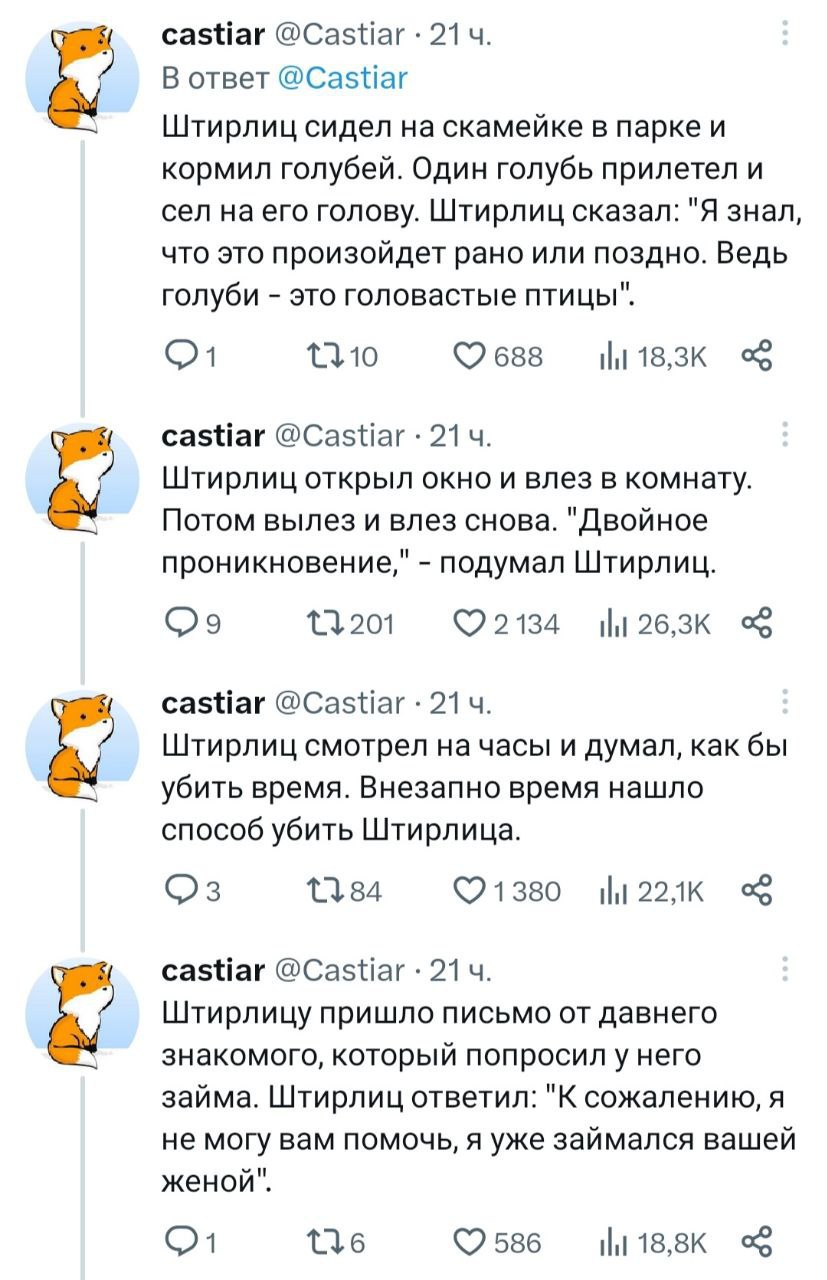
Task: Open fox avatar on the first tweet
Action: tap(96, 76)
